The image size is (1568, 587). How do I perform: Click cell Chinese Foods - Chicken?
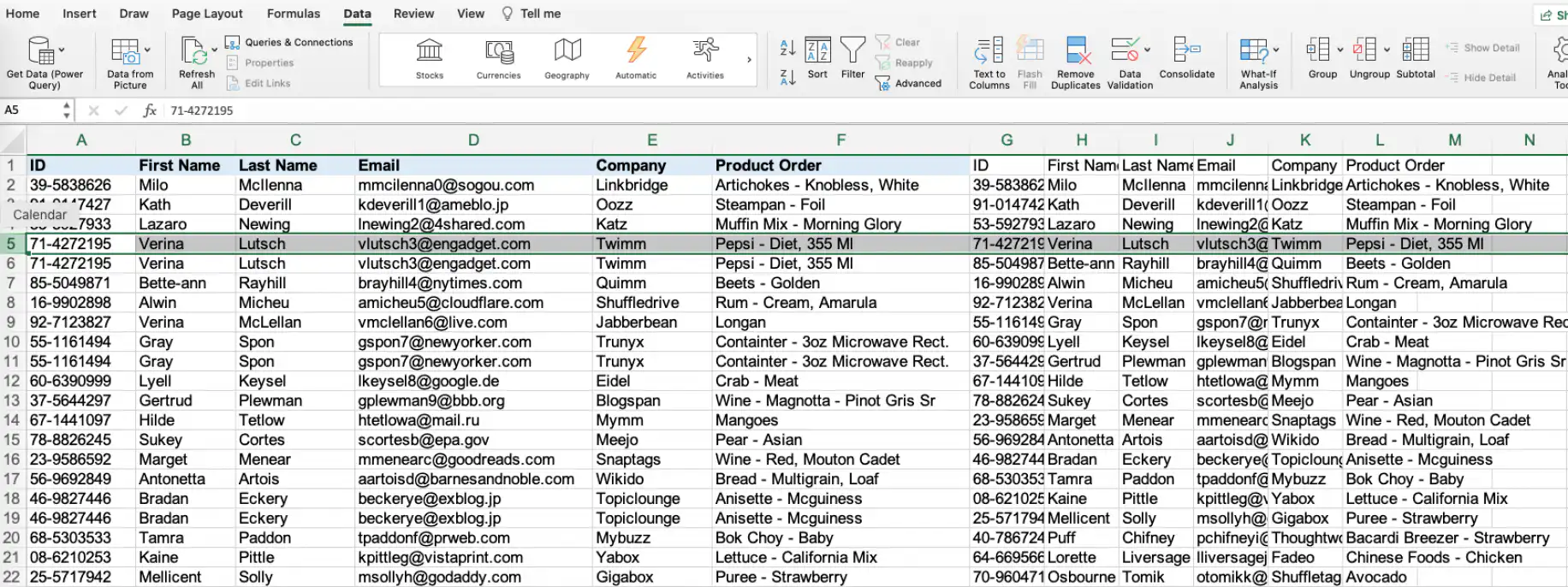pyautogui.click(x=1434, y=558)
